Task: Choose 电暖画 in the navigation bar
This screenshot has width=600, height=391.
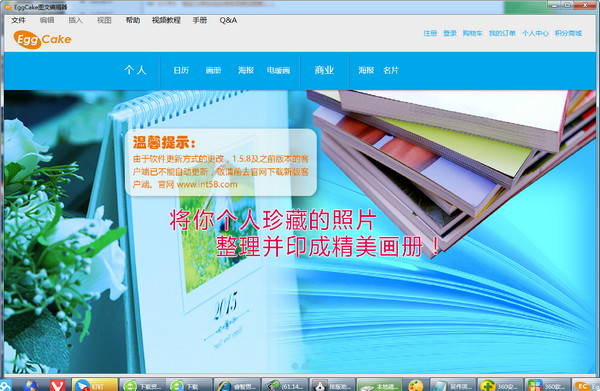Action: [279, 70]
